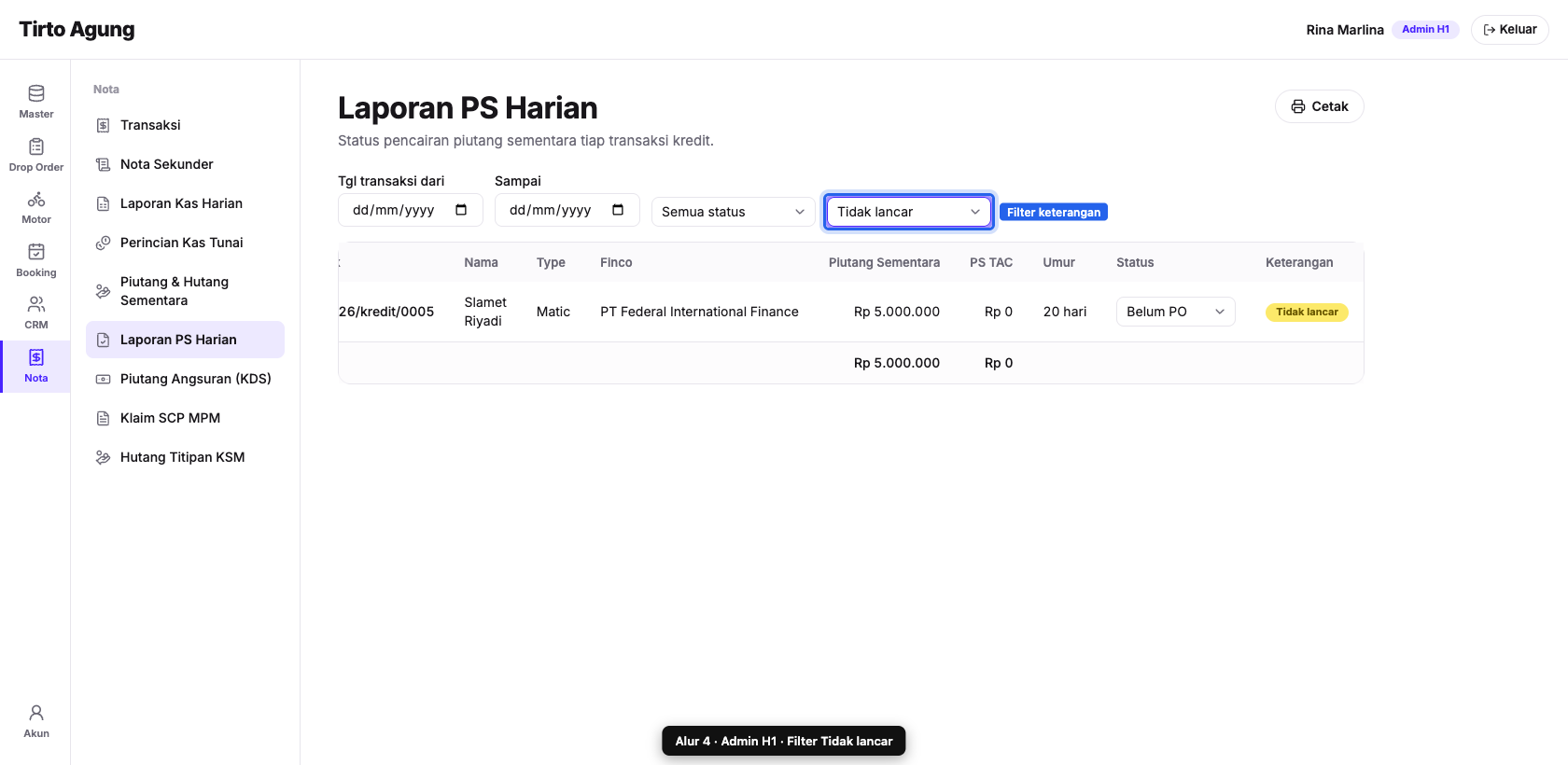1568x765 pixels.
Task: Click PT Federal International Finance cell
Action: tap(699, 312)
